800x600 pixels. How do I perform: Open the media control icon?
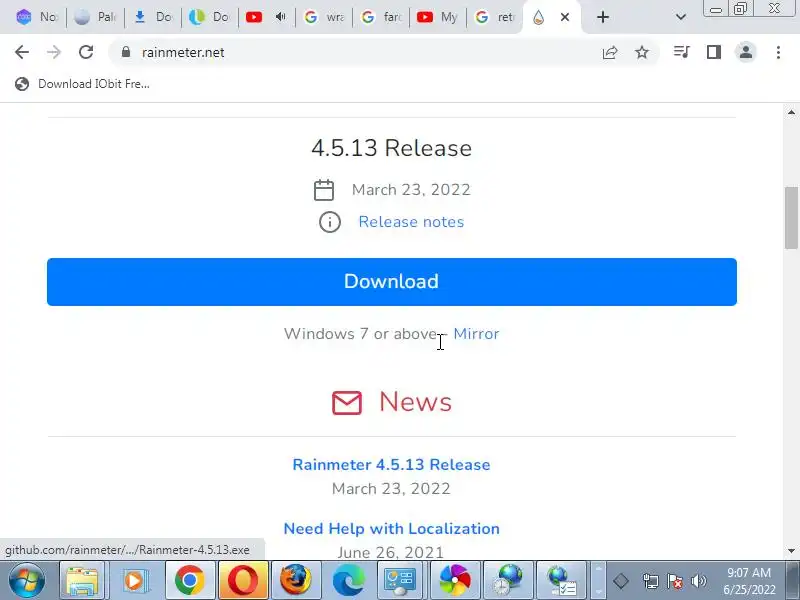pyautogui.click(x=682, y=52)
